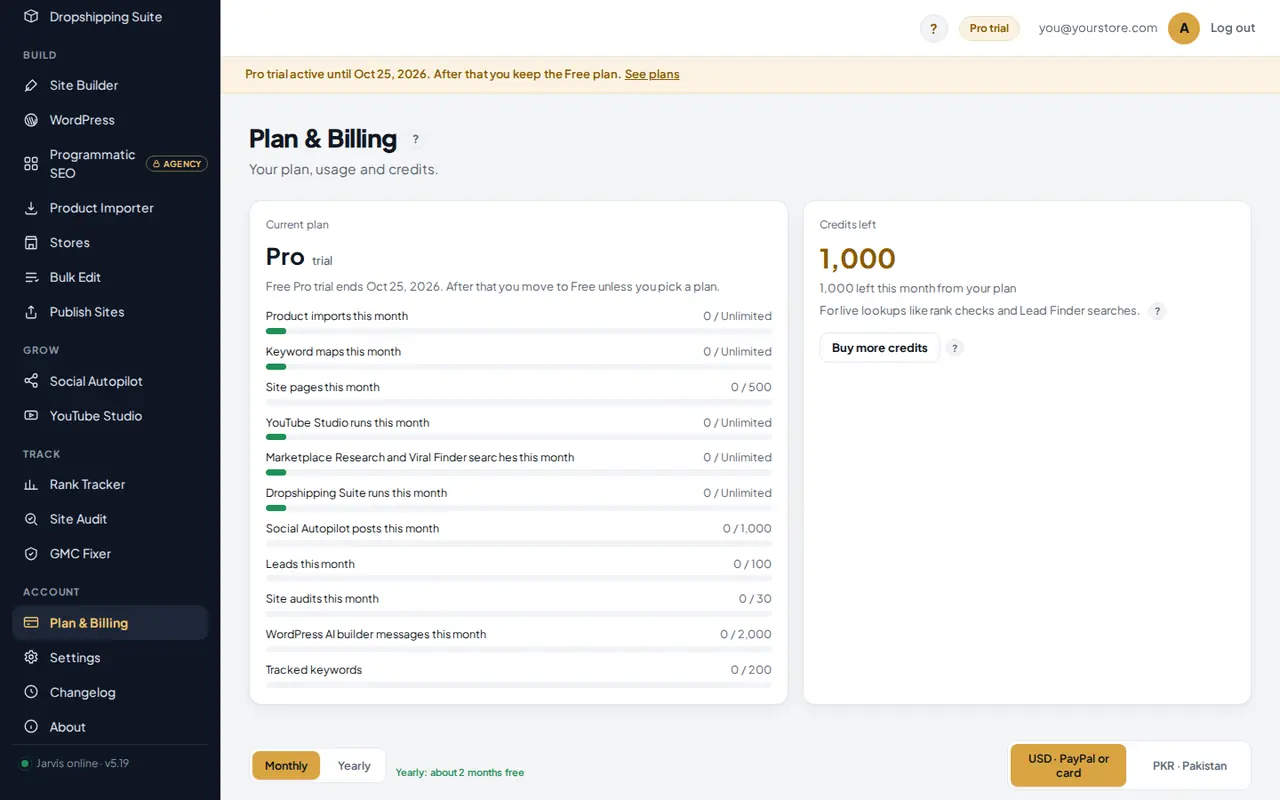This screenshot has height=800, width=1280.
Task: Click the help icon beside Plan & Billing heading
Action: tap(416, 139)
